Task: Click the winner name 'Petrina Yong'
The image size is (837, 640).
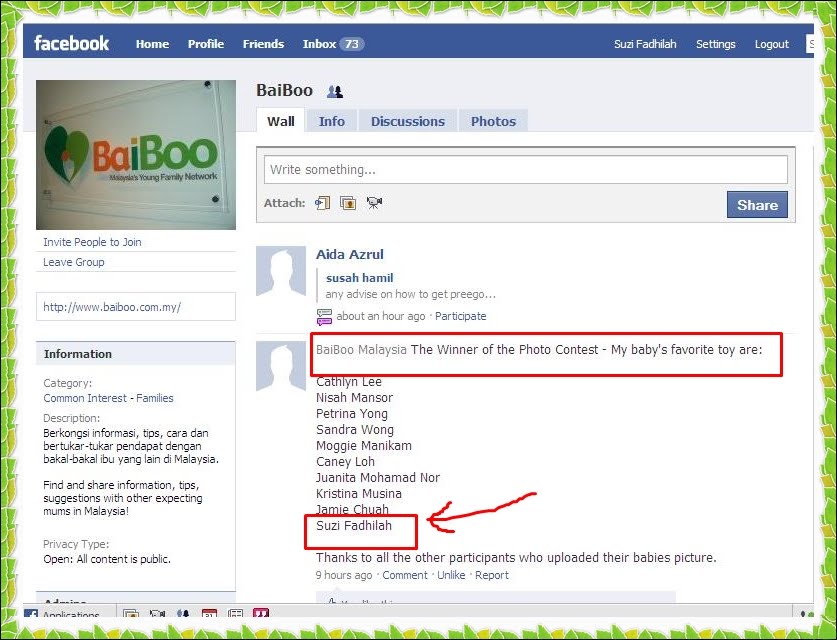Action: [352, 414]
